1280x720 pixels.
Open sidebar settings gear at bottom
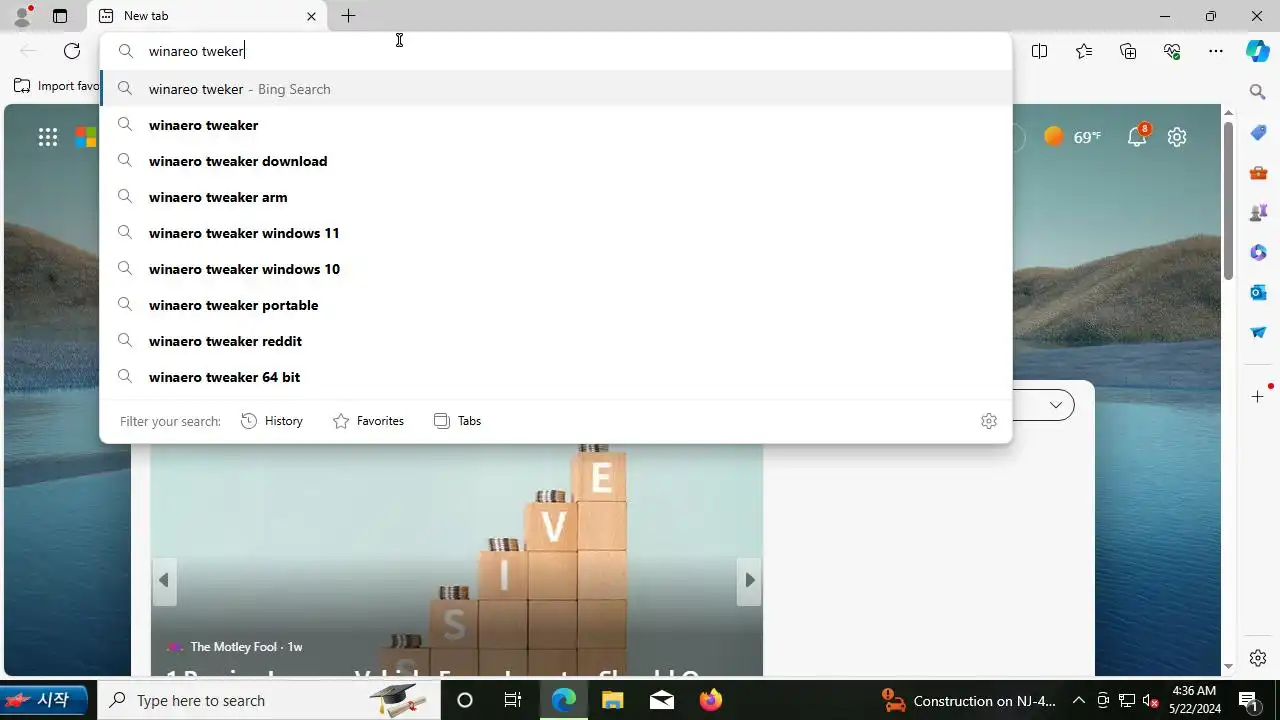pyautogui.click(x=1258, y=658)
